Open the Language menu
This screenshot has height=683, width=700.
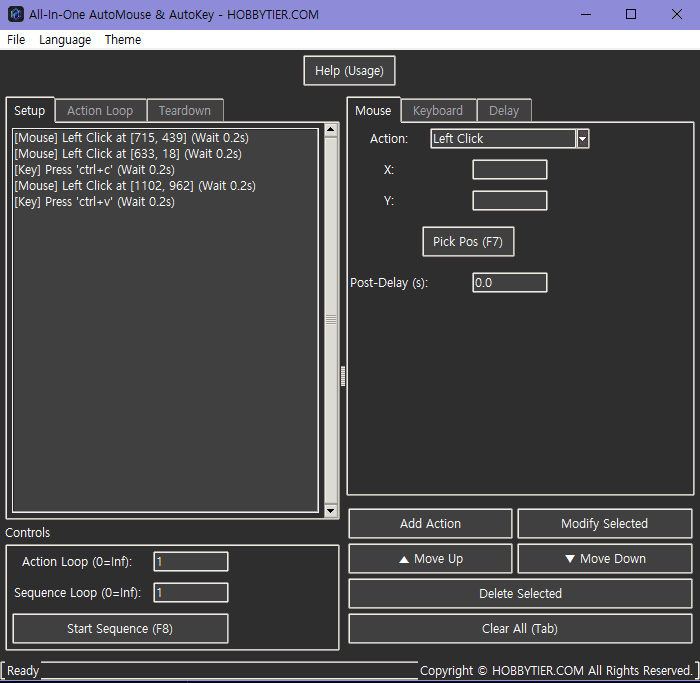(x=65, y=40)
